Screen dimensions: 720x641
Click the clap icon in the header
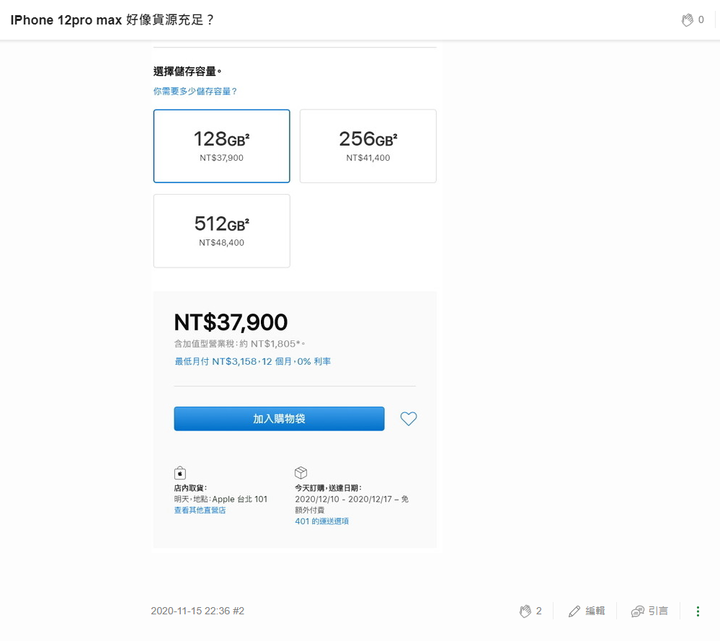click(x=687, y=20)
